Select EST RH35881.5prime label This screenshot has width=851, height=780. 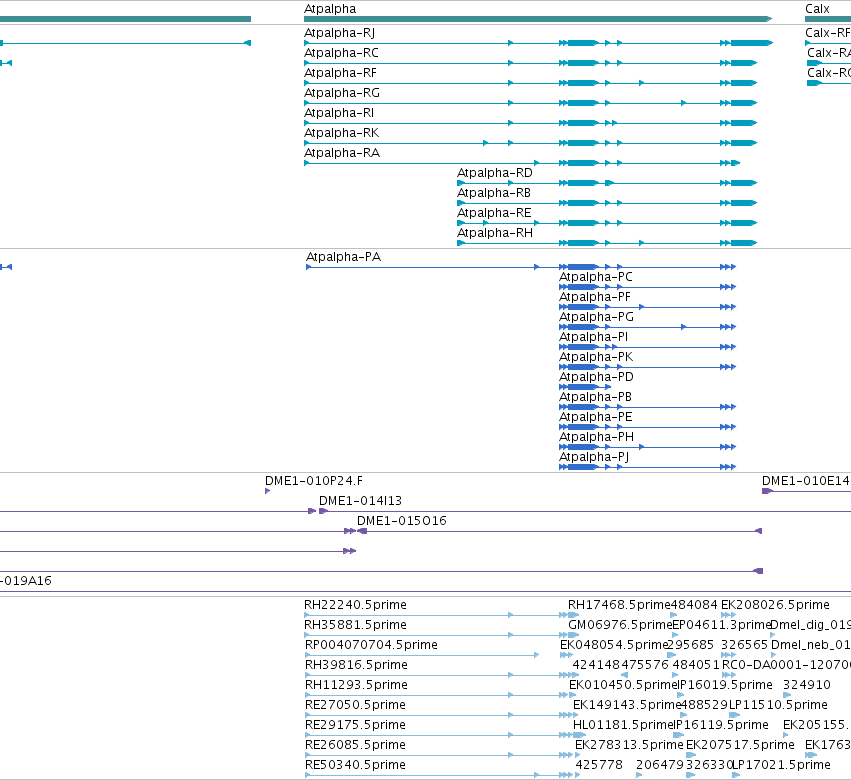click(x=355, y=625)
